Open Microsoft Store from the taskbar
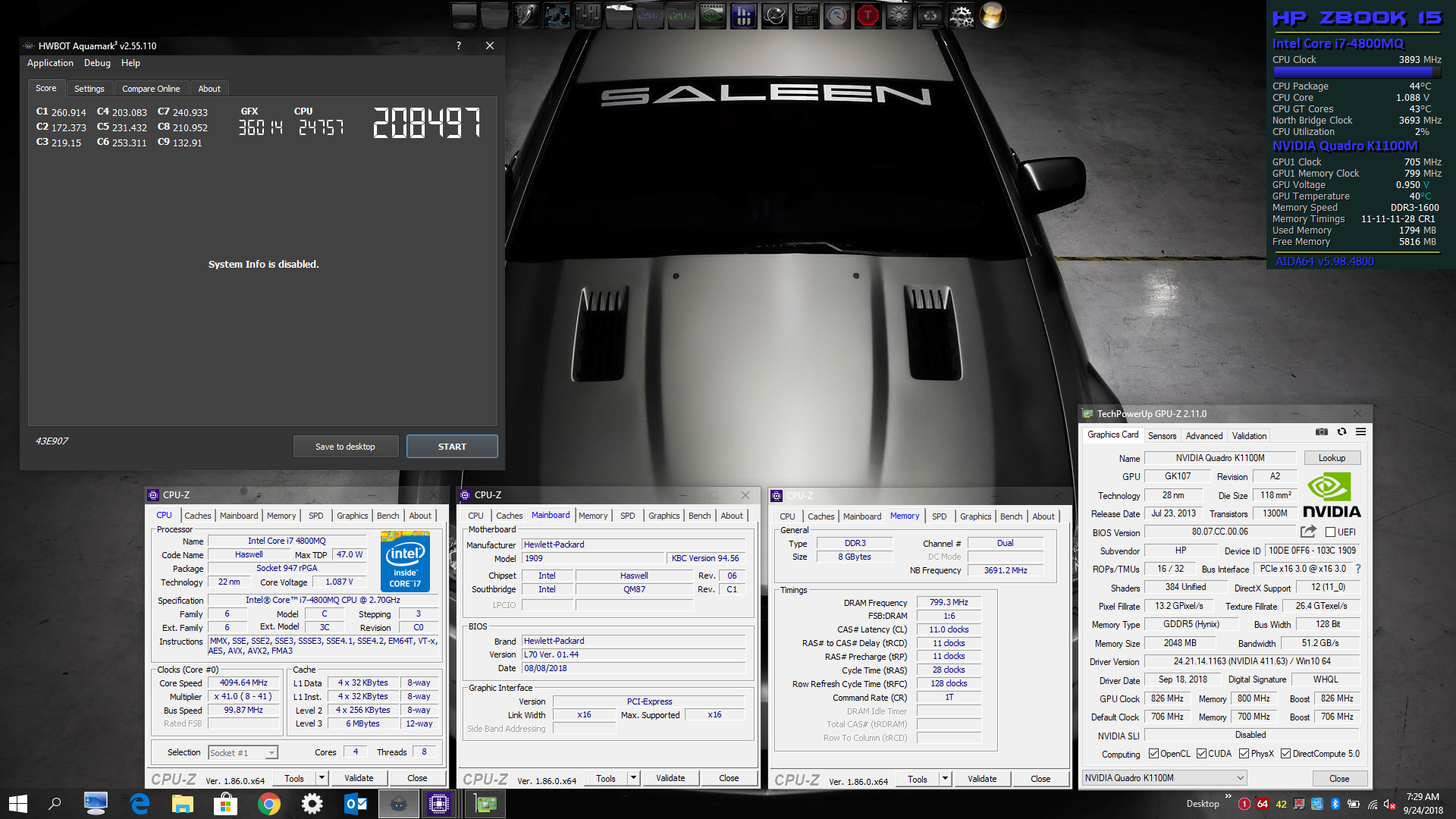This screenshot has width=1456, height=819. 225,804
